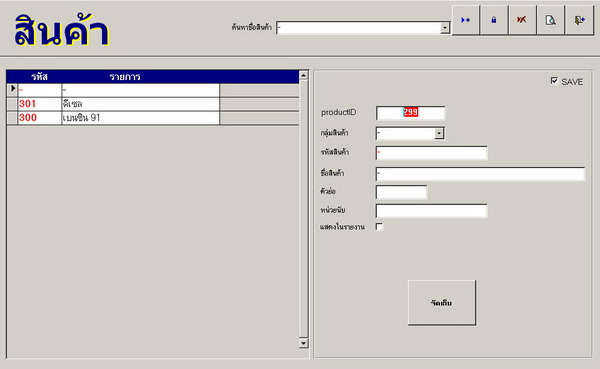Click the first row's red dash code cell
This screenshot has height=369, width=600.
(40, 90)
